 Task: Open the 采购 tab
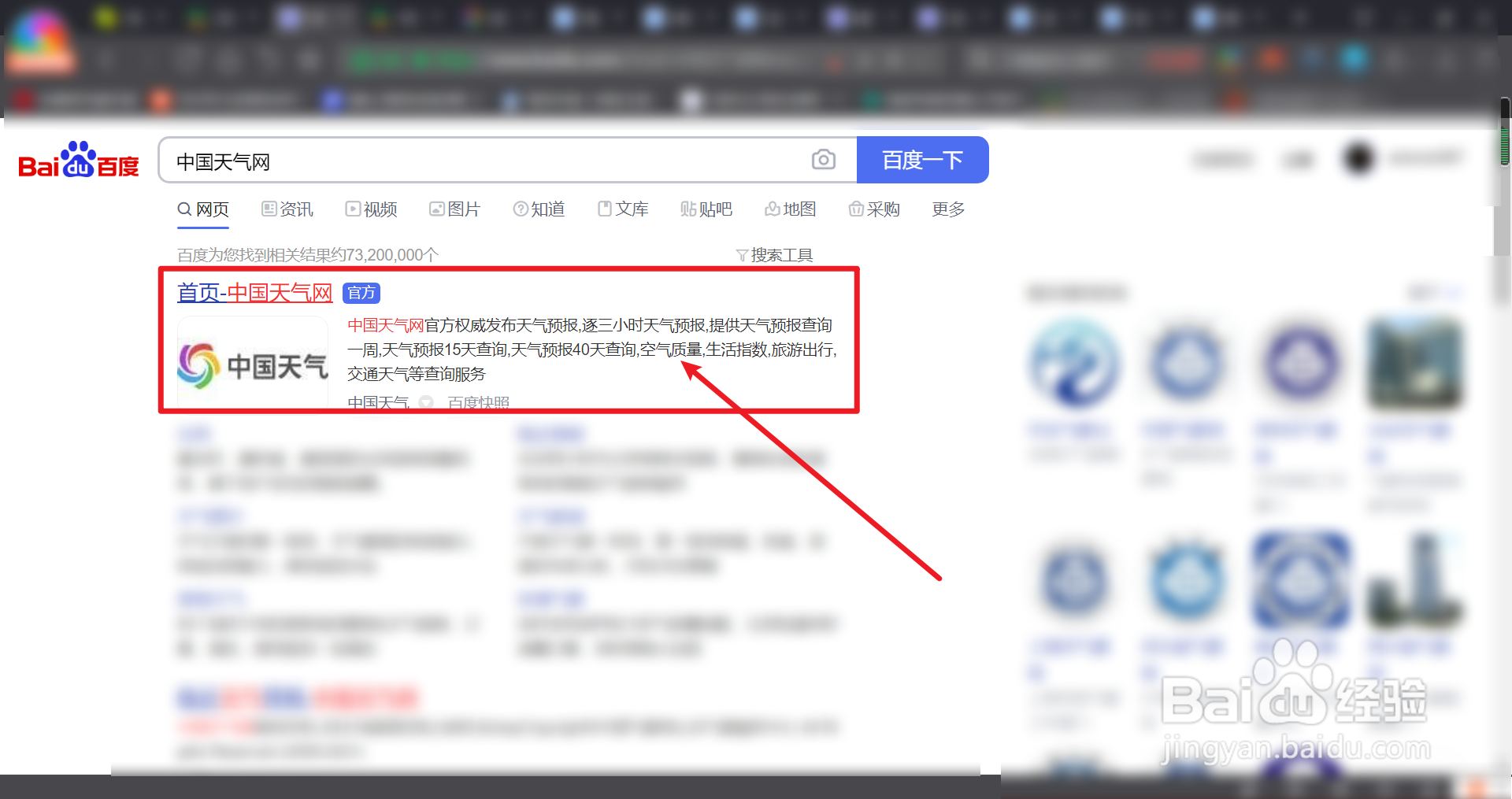point(874,209)
